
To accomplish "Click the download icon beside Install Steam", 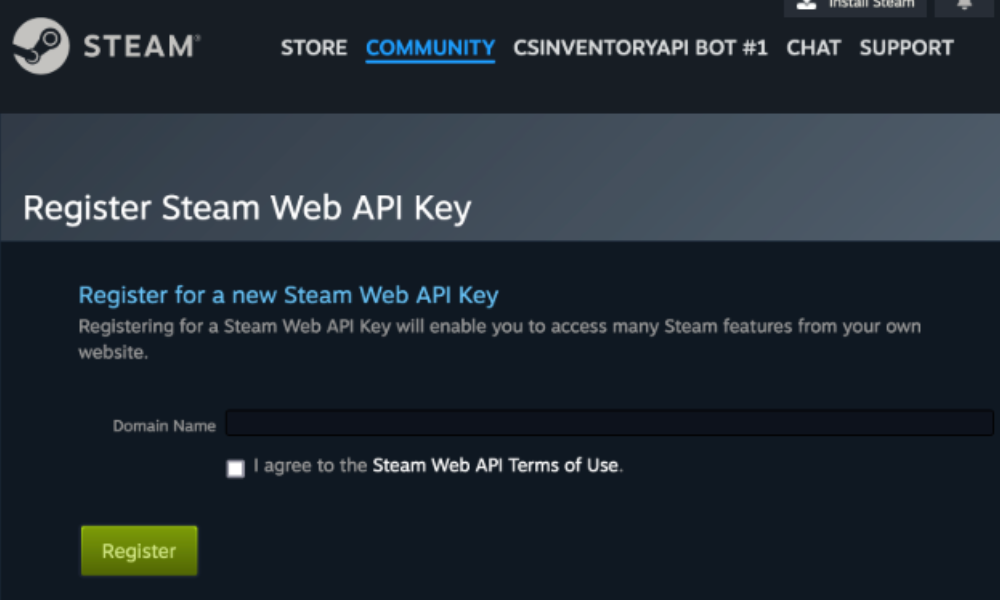I will point(807,4).
